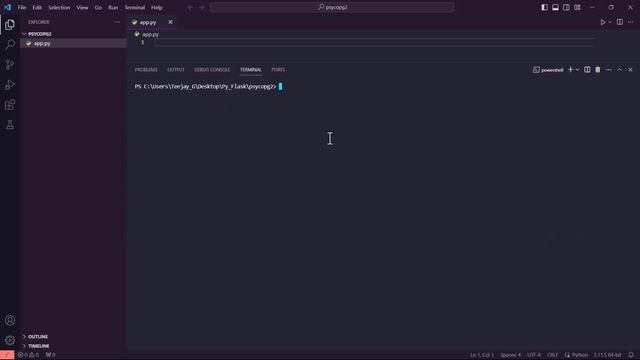Open the Help menu
Image resolution: width=640 pixels, height=360 pixels.
[157, 7]
